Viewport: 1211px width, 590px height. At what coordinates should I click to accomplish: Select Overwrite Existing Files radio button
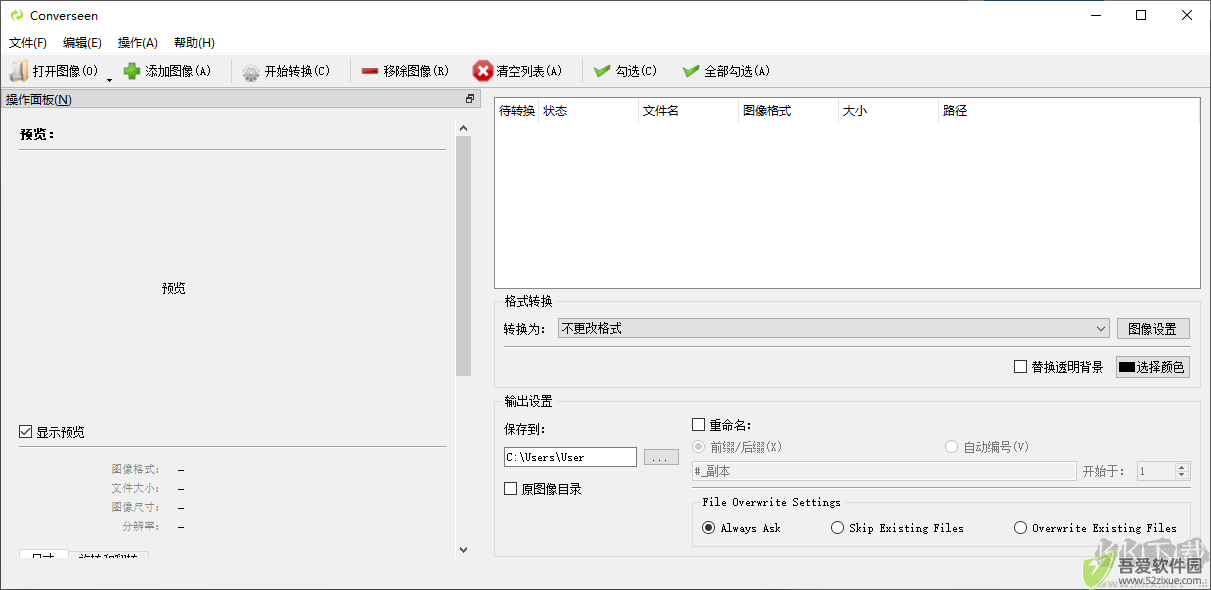1020,528
